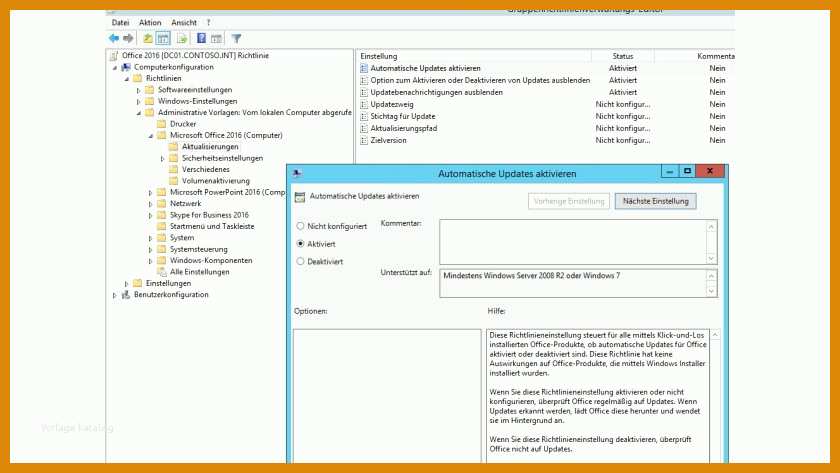Select the Deaktiviert radio button
The image size is (840, 473).
point(301,261)
